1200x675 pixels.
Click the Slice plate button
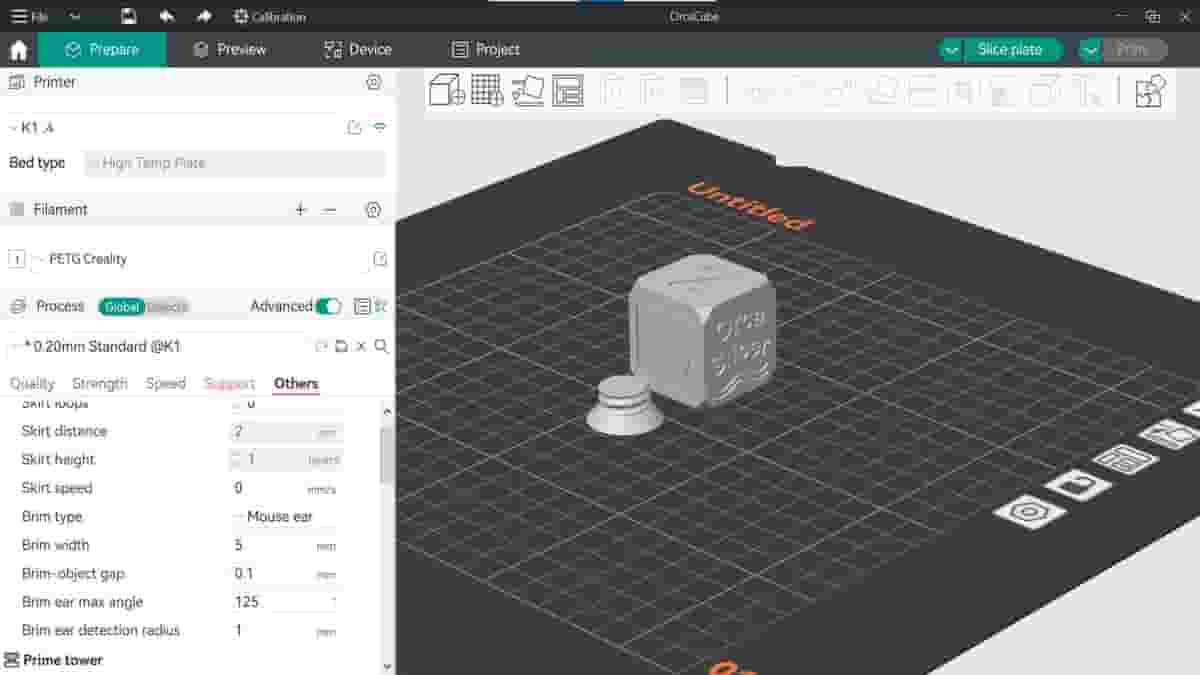coord(1011,49)
